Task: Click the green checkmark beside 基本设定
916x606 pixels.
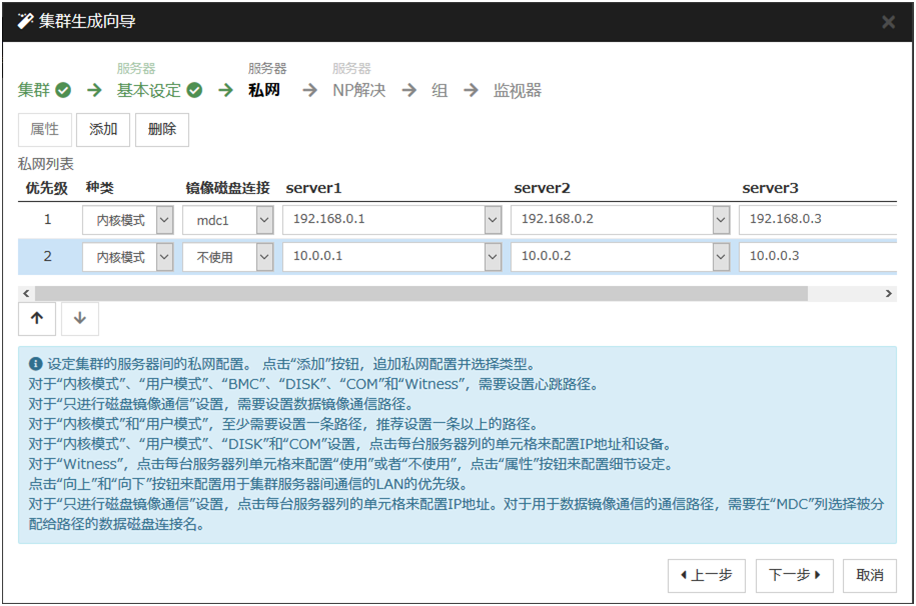Action: (194, 91)
